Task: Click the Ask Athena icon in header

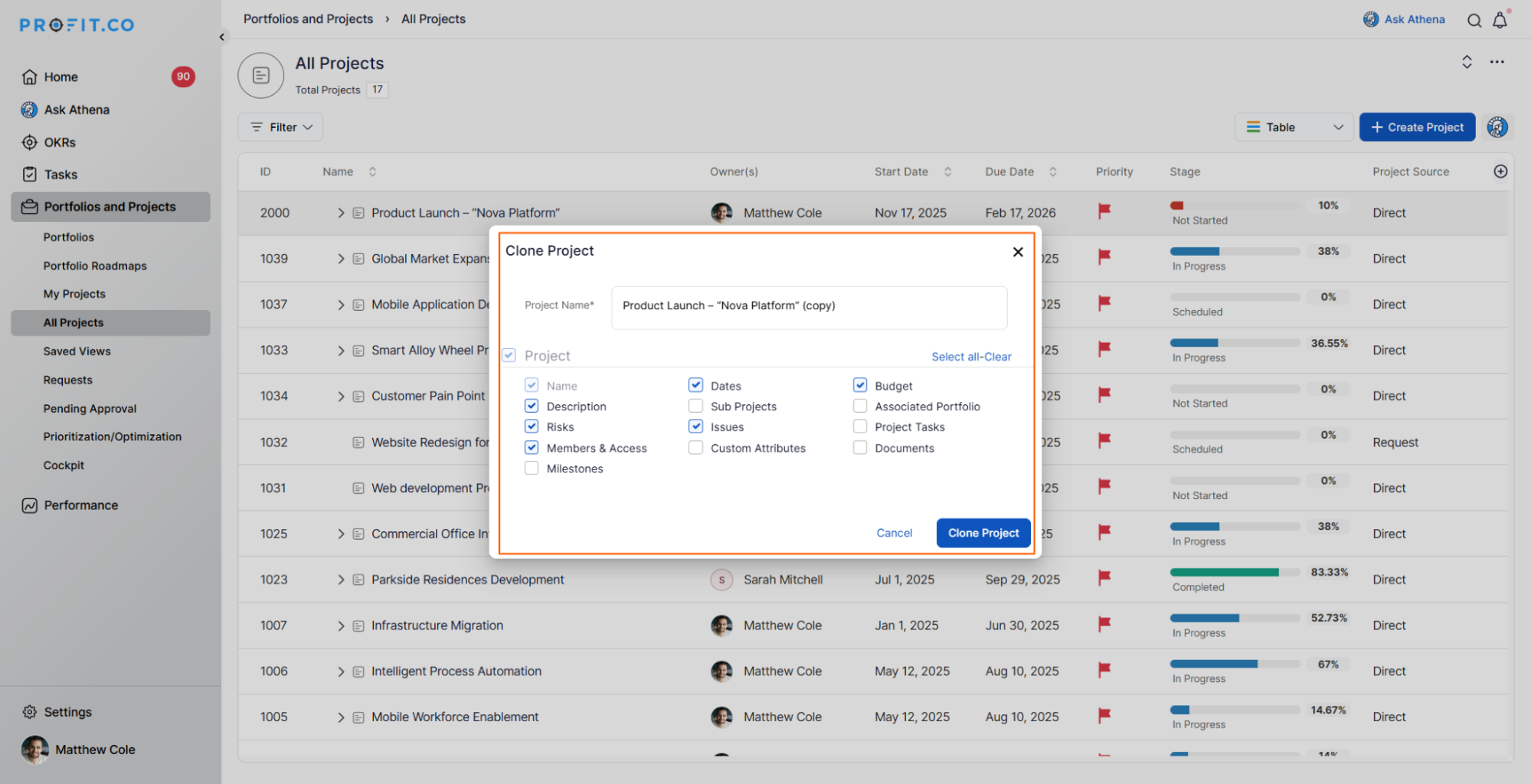Action: pos(1371,19)
